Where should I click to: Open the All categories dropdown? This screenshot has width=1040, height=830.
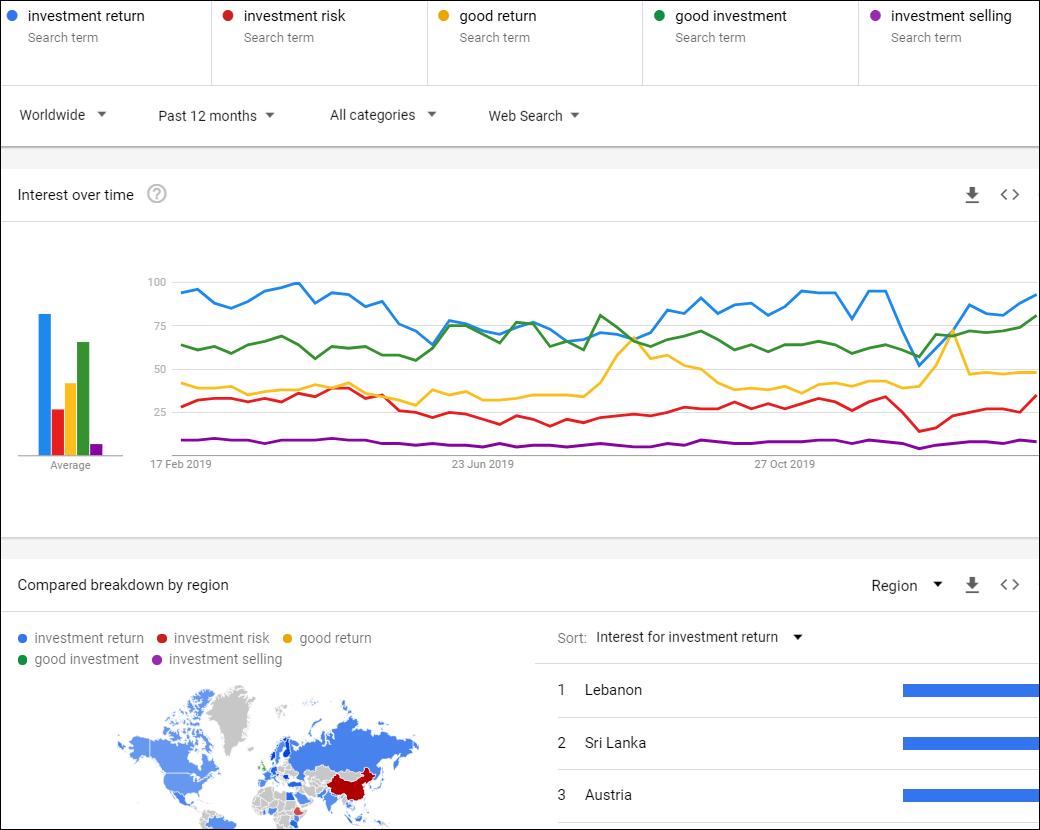click(383, 115)
